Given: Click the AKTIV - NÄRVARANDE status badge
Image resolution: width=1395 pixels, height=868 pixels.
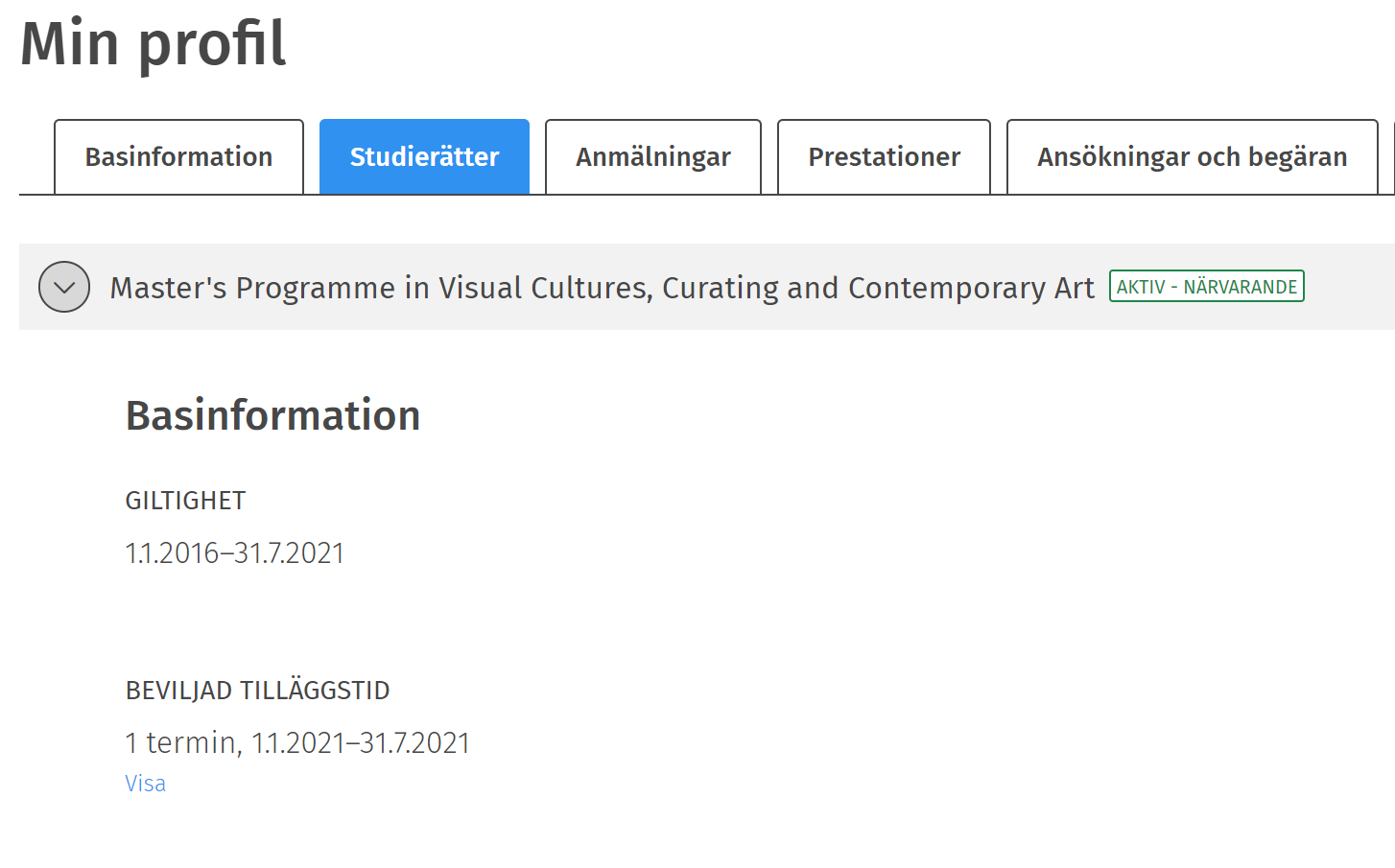Looking at the screenshot, I should [x=1206, y=287].
